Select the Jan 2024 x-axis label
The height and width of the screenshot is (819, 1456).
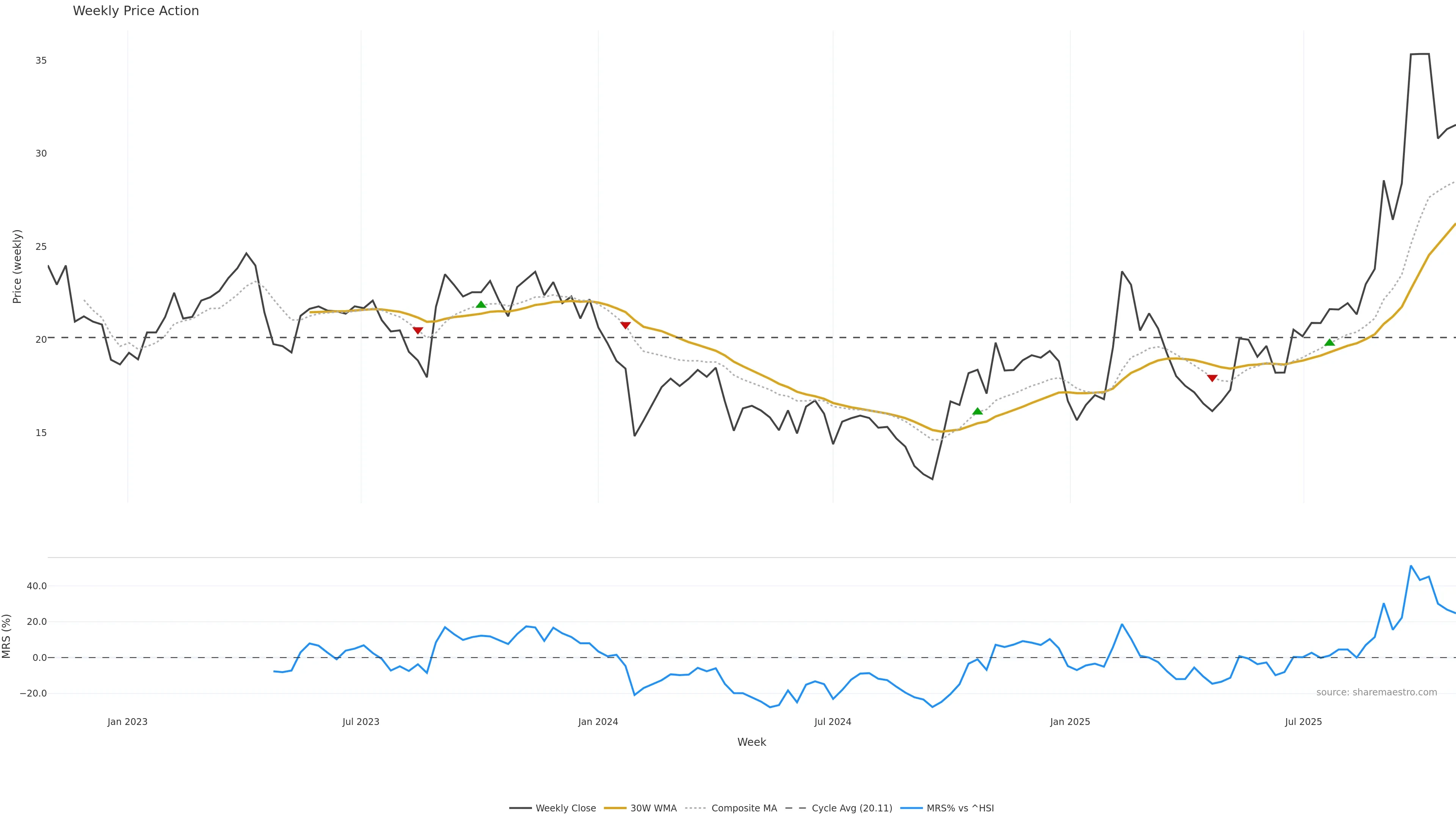coord(598,722)
